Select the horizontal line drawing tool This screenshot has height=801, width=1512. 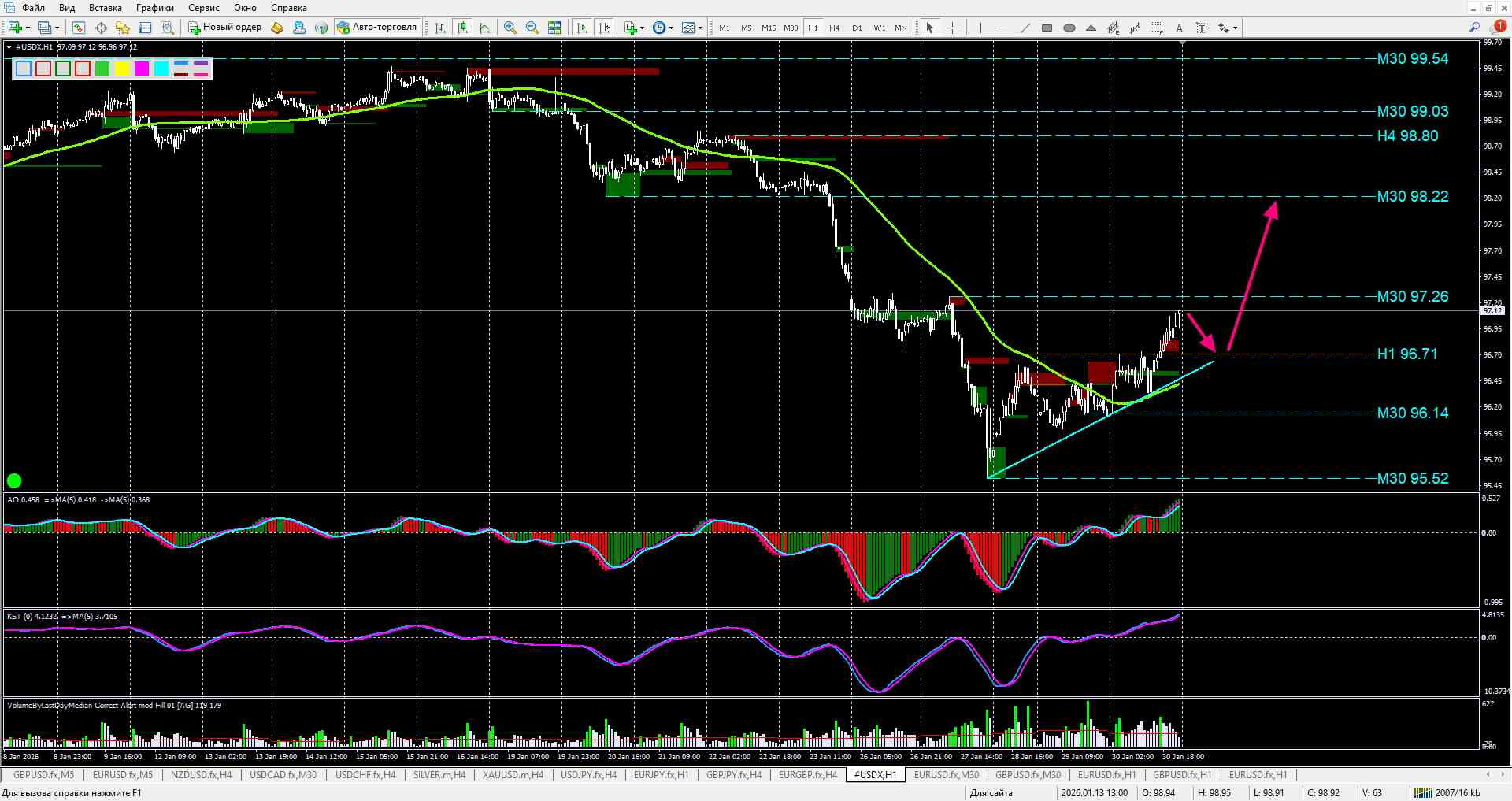[x=1002, y=28]
